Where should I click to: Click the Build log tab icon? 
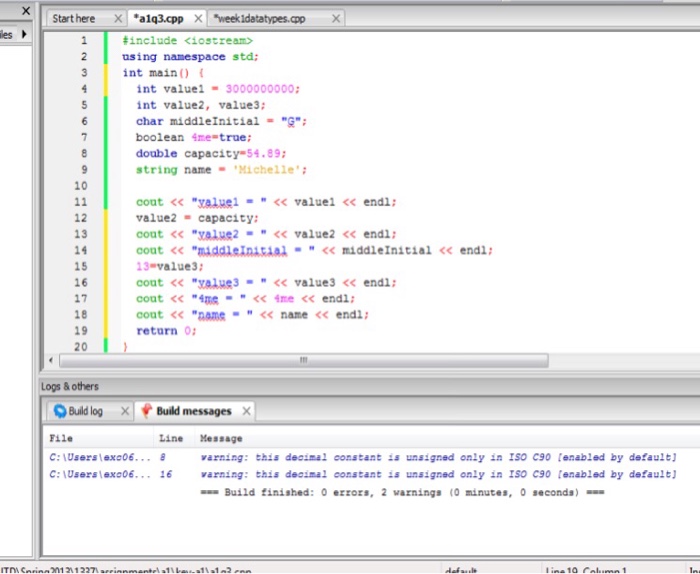(x=60, y=411)
